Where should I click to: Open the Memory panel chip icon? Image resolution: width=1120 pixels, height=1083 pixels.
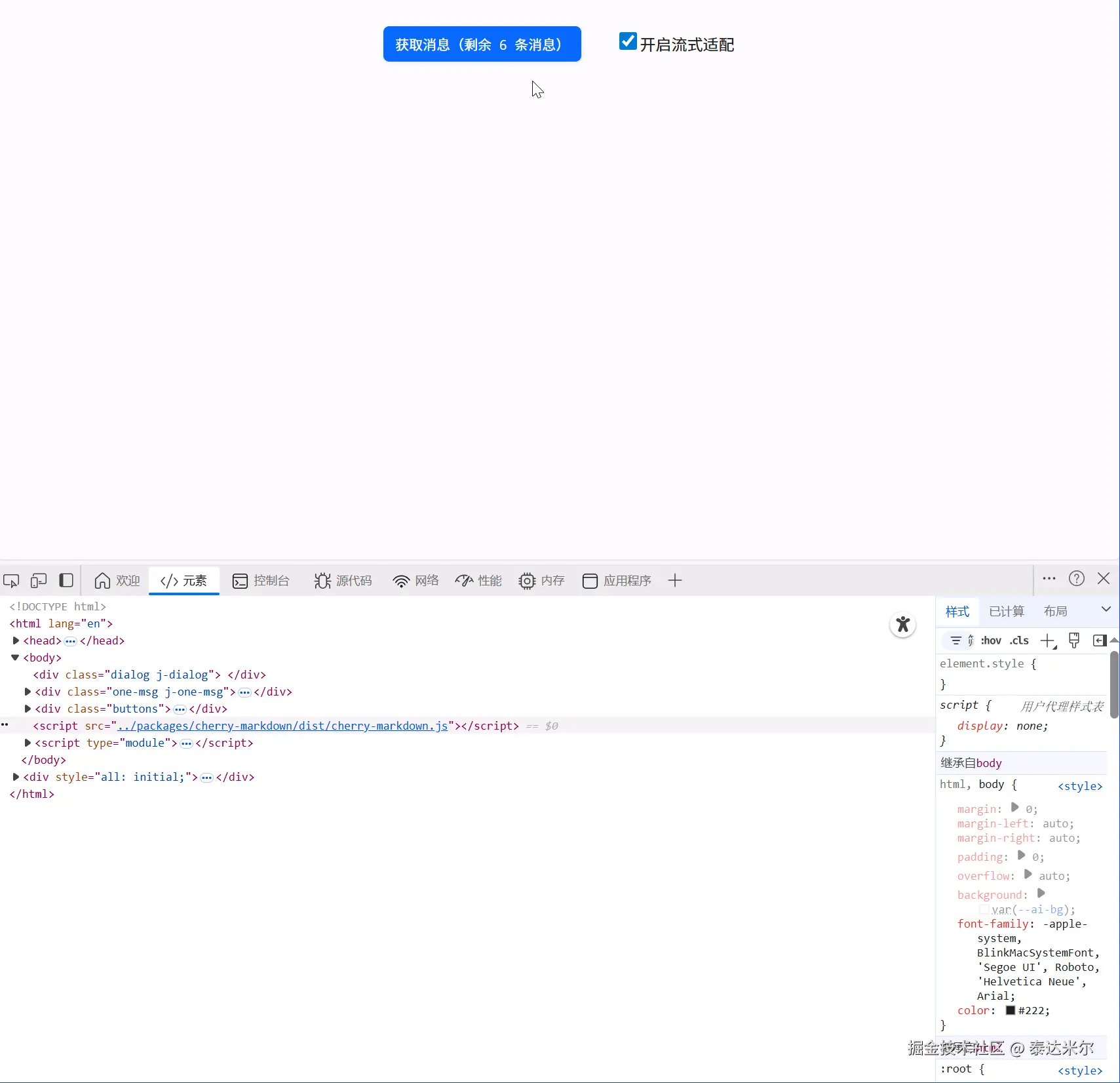528,581
